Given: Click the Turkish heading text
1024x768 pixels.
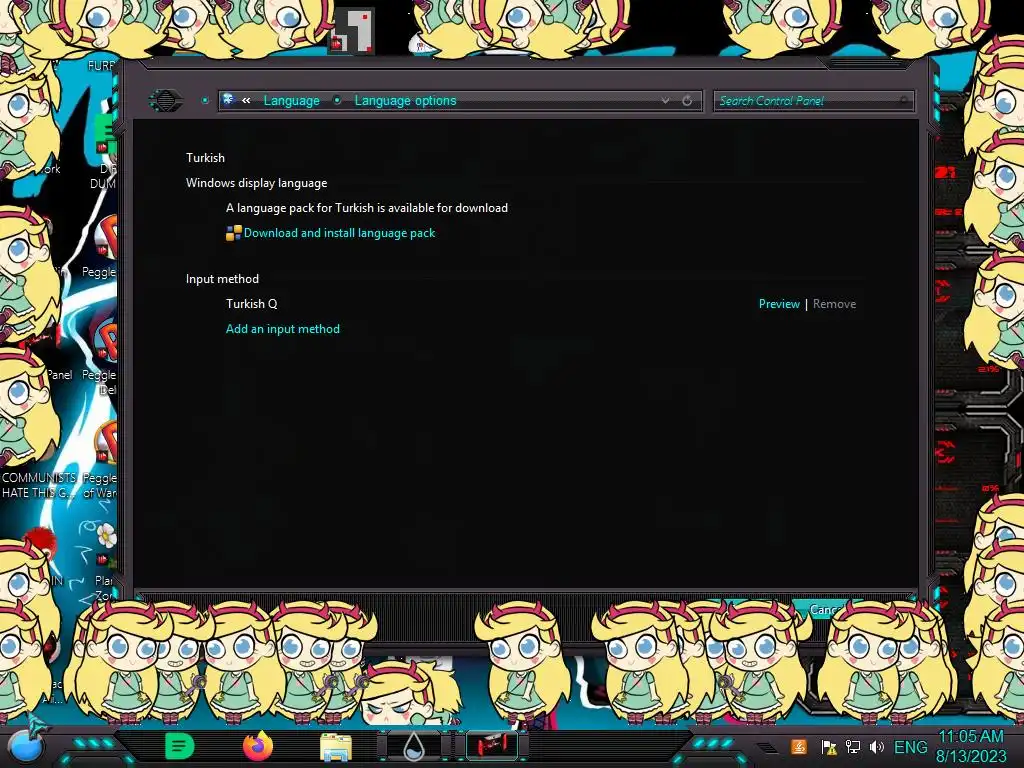Looking at the screenshot, I should click(x=205, y=157).
